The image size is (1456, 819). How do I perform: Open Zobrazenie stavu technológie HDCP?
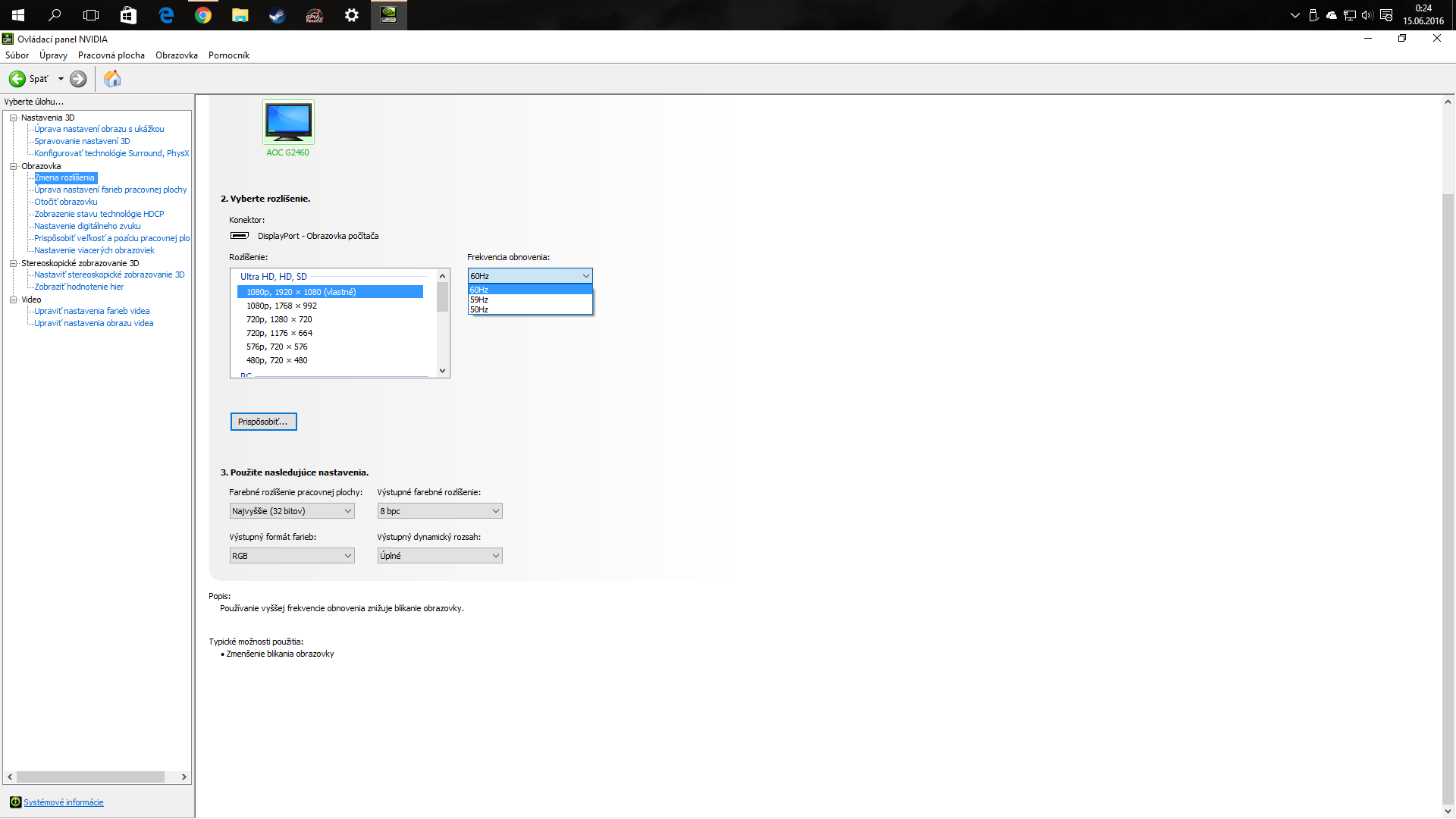[x=99, y=214]
